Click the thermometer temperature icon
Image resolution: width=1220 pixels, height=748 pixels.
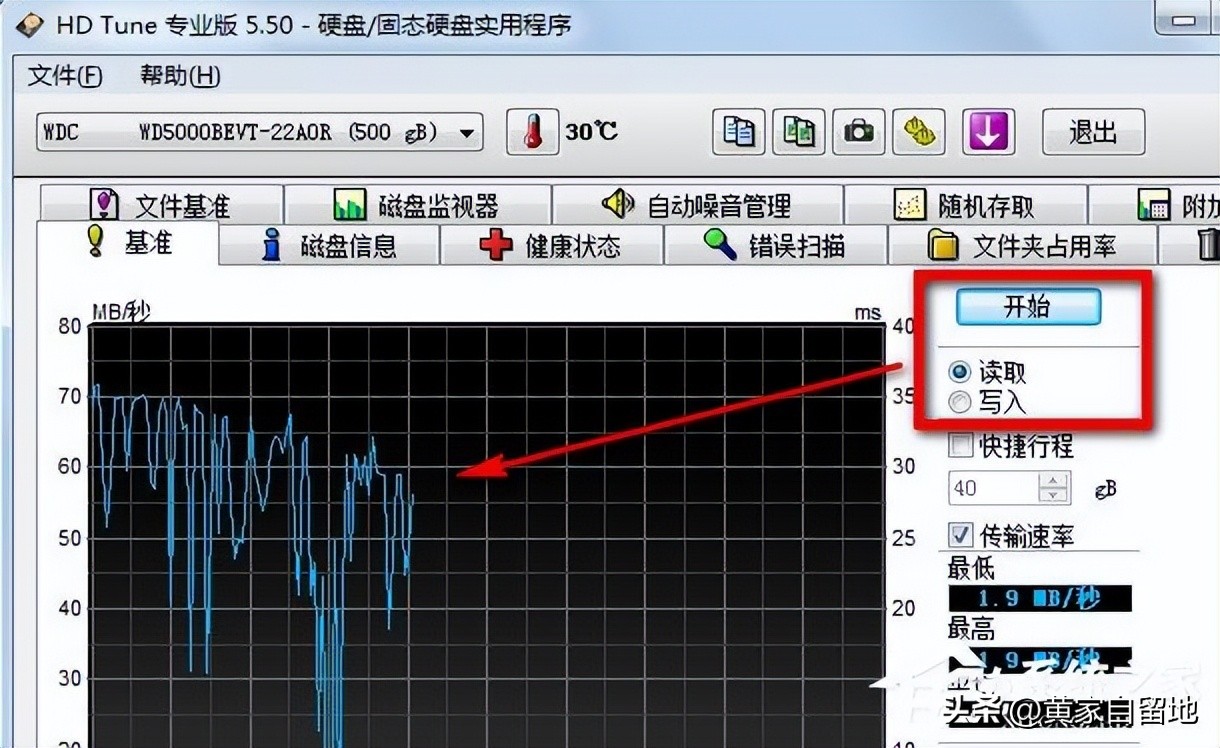pyautogui.click(x=532, y=132)
